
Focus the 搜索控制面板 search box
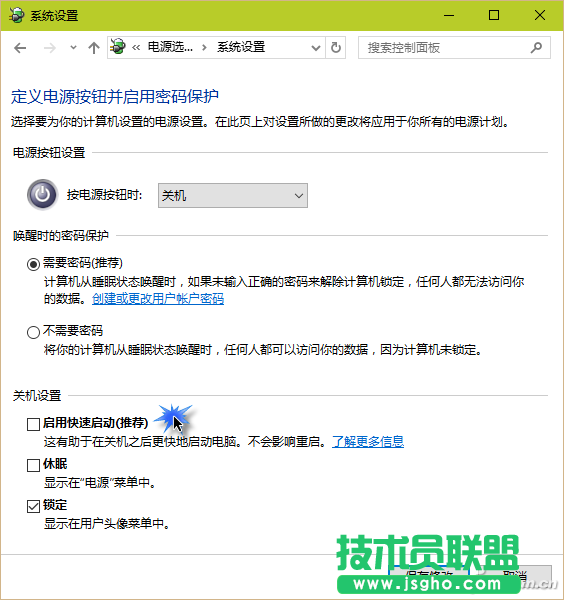[454, 48]
